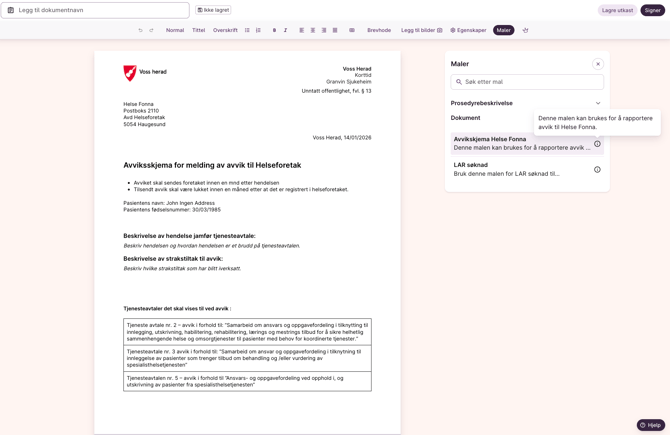This screenshot has width=670, height=435.
Task: Toggle bold formatting
Action: [x=274, y=30]
